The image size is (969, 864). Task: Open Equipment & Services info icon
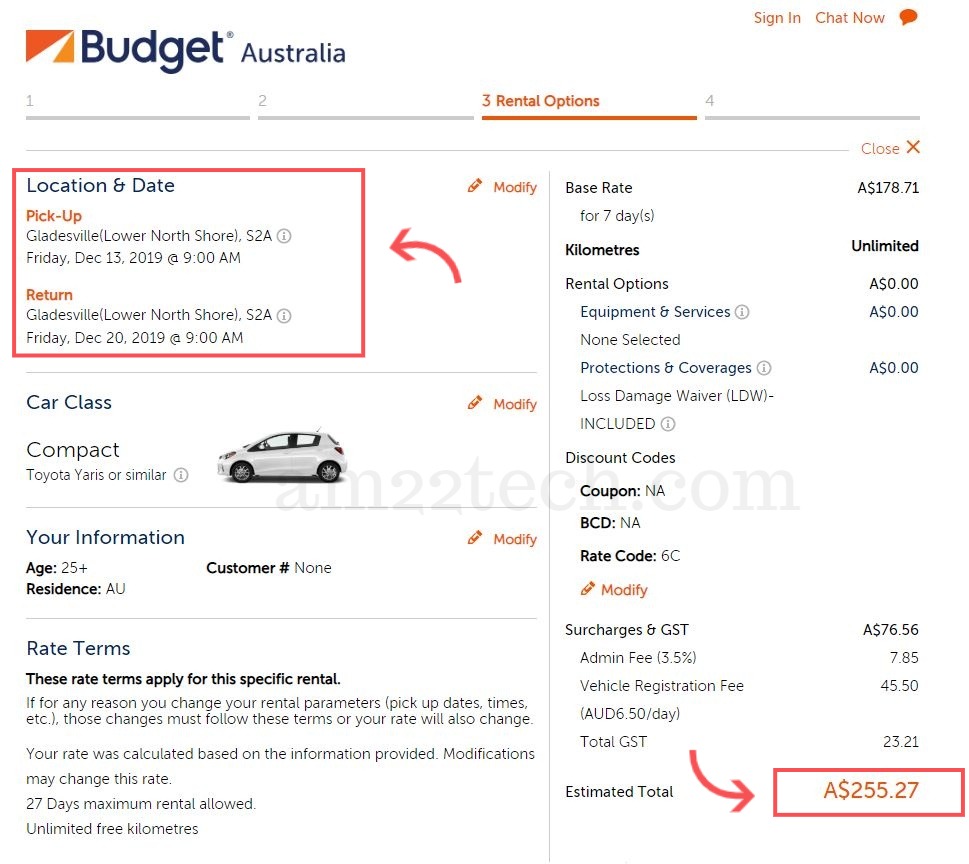point(742,312)
